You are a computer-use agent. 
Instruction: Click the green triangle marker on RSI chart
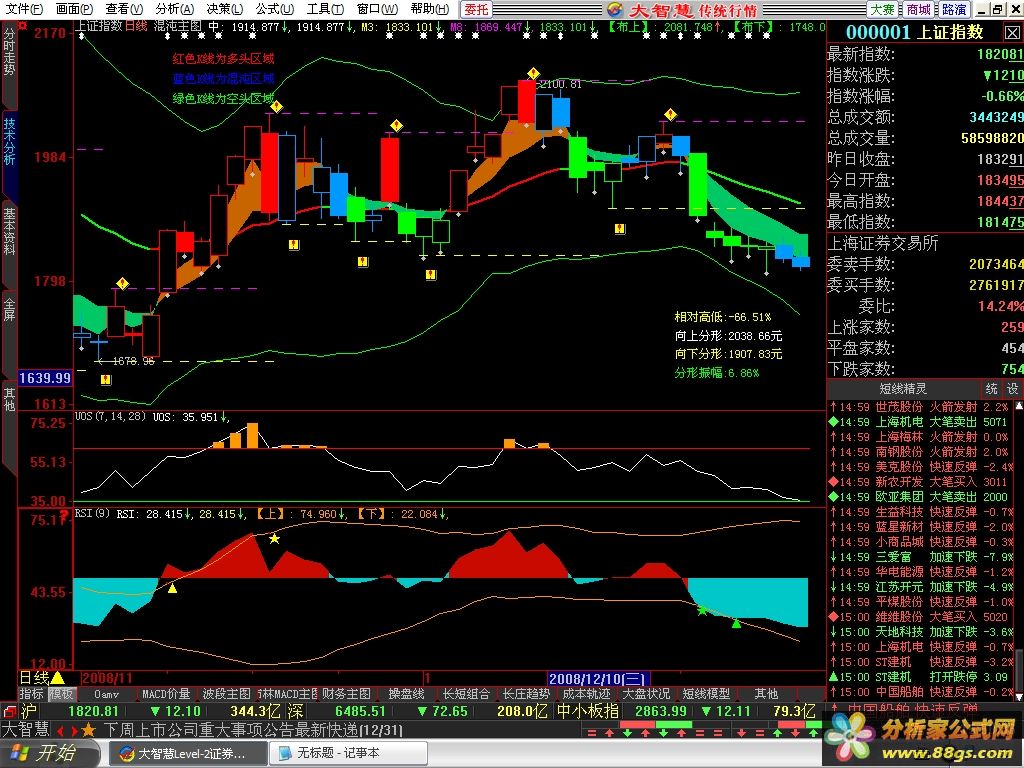[x=737, y=624]
